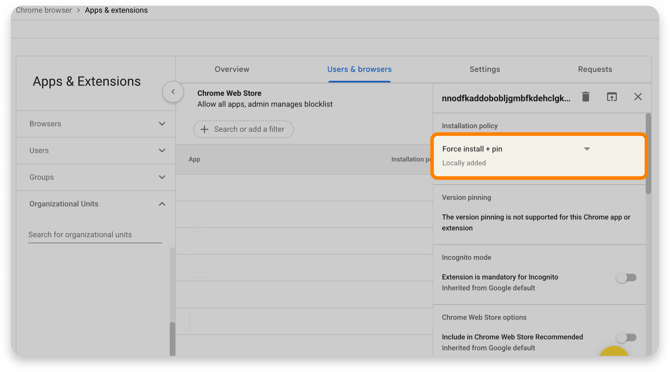Open the Settings tab
Screen dimensions: 670x372
pyautogui.click(x=485, y=69)
